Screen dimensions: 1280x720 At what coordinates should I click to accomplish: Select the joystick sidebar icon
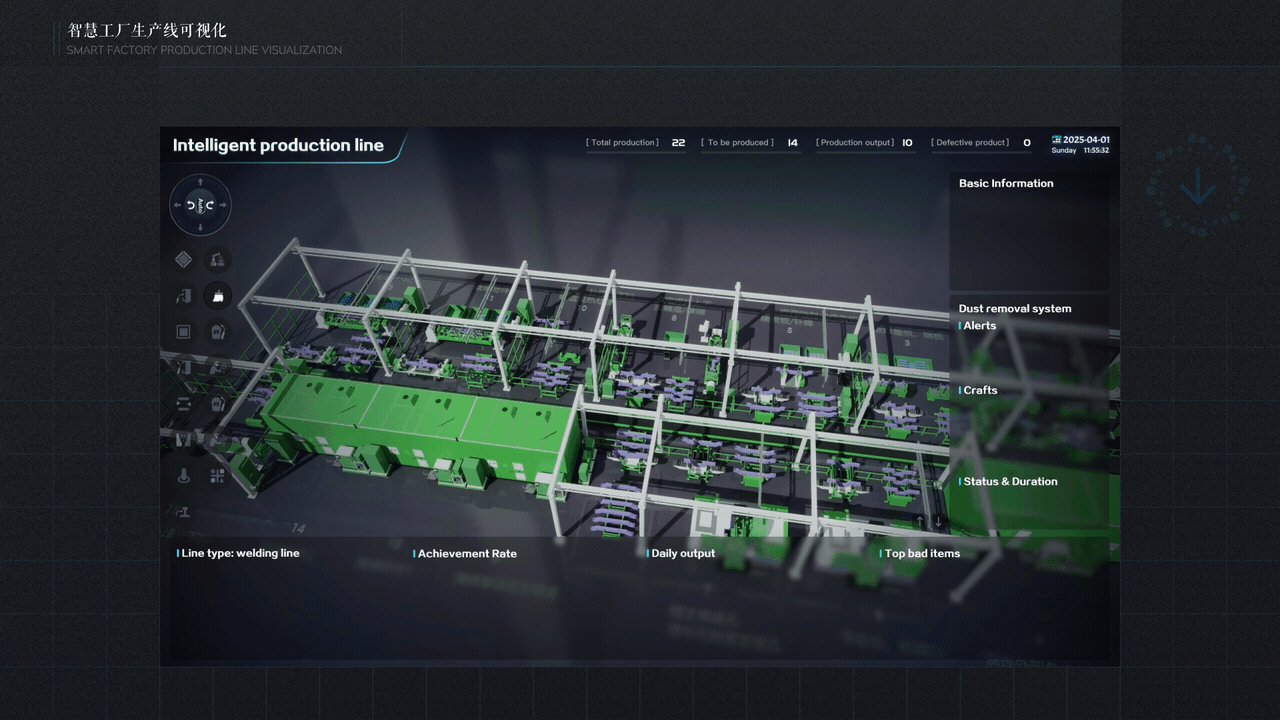[183, 476]
